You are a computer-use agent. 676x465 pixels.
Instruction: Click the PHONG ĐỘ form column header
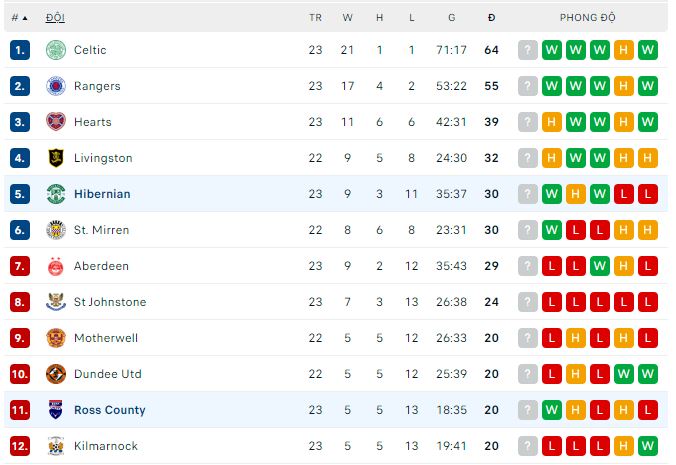point(588,17)
